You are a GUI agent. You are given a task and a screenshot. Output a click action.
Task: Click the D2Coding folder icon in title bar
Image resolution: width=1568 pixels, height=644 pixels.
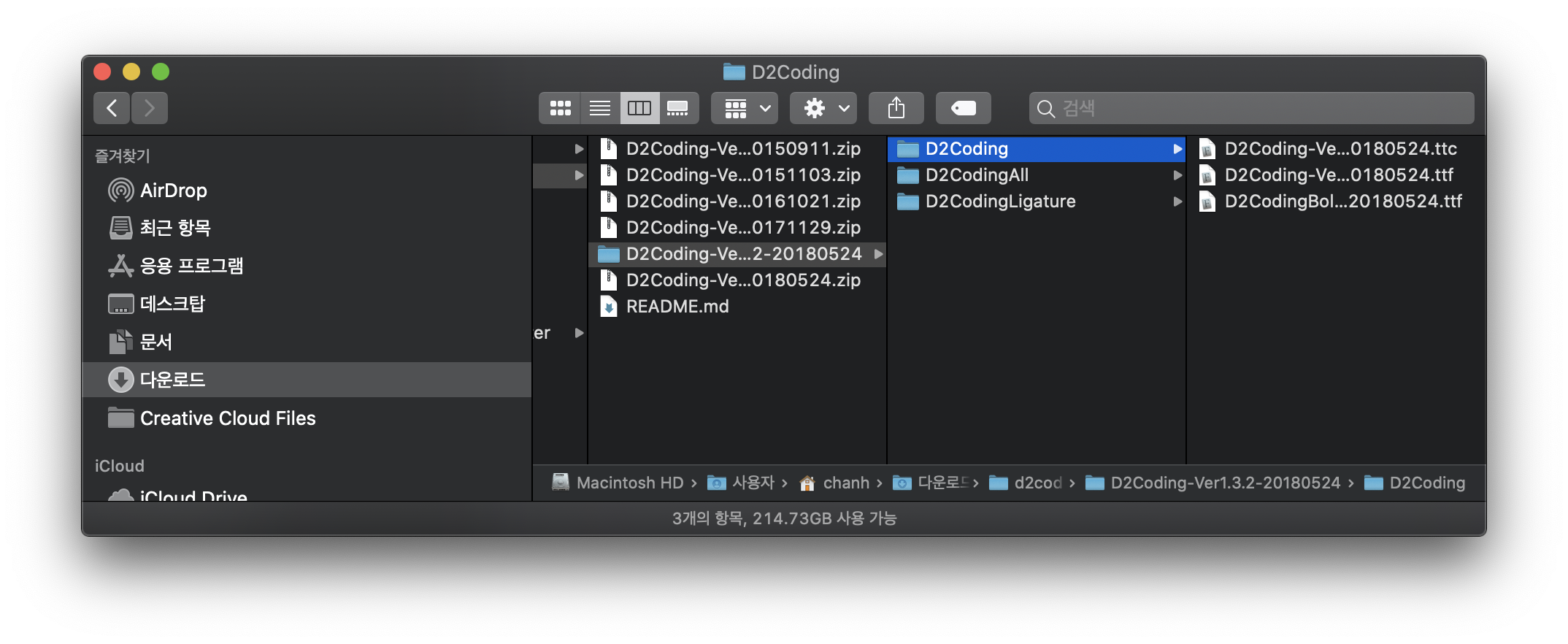734,72
